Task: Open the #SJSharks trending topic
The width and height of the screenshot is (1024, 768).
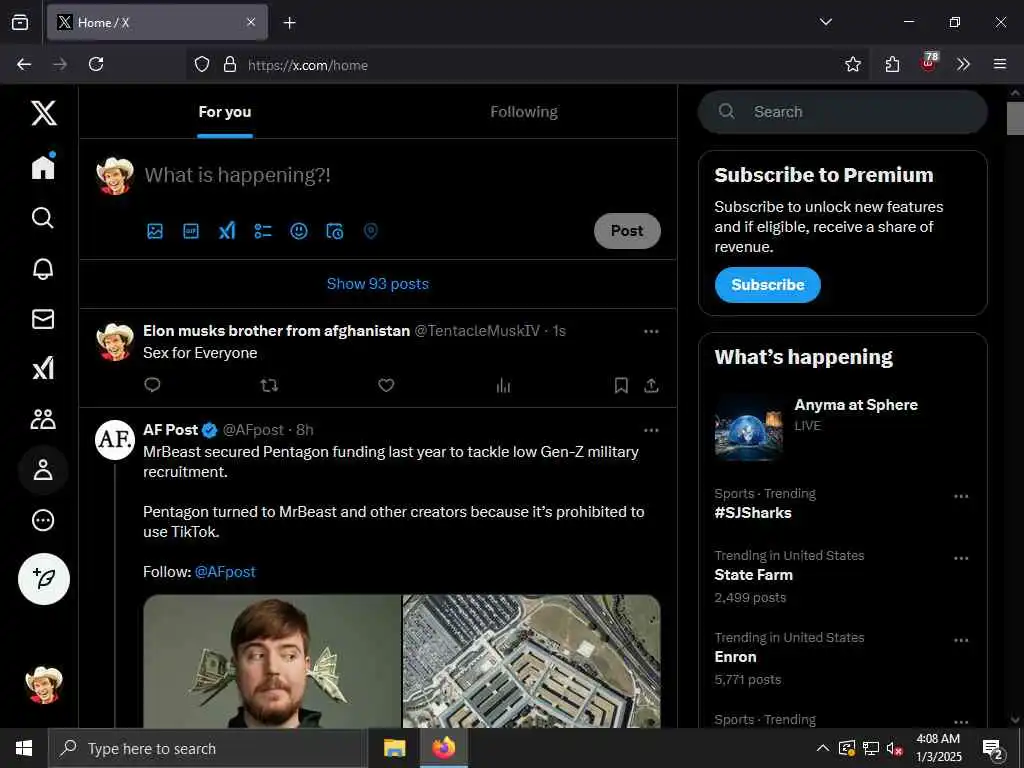Action: [753, 513]
